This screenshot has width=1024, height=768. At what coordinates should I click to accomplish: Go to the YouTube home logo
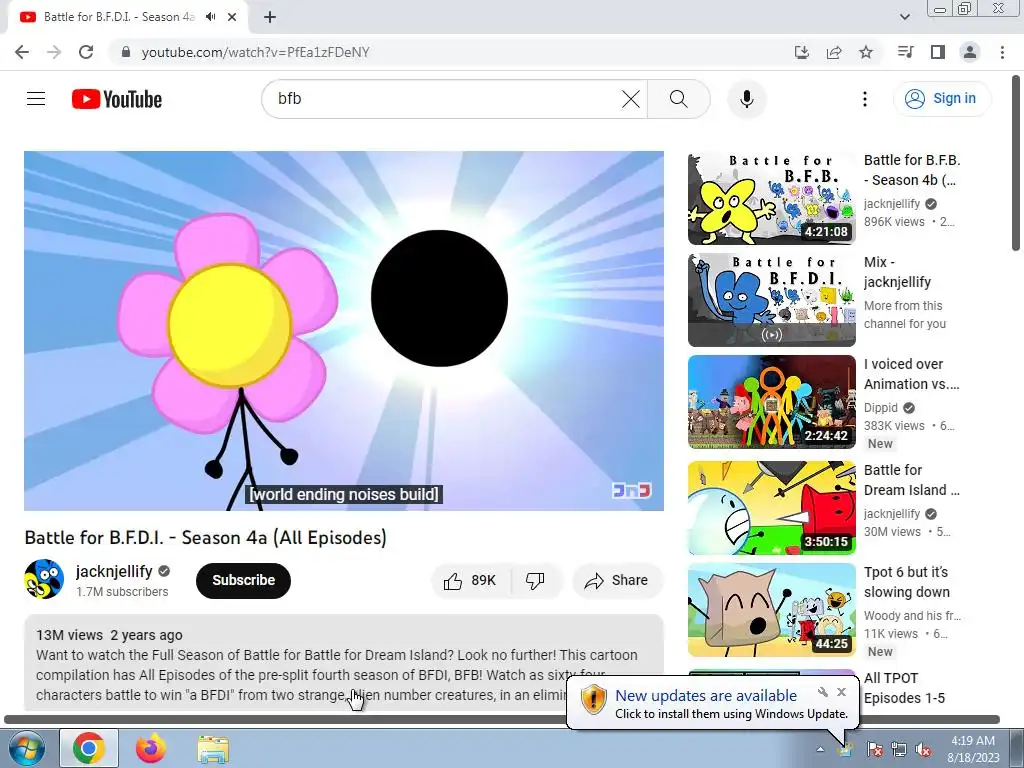pos(117,99)
